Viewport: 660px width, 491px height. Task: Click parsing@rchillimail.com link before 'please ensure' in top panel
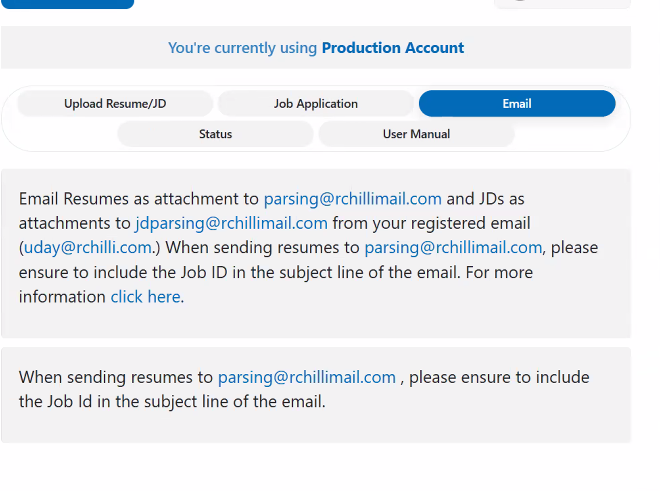pos(453,247)
